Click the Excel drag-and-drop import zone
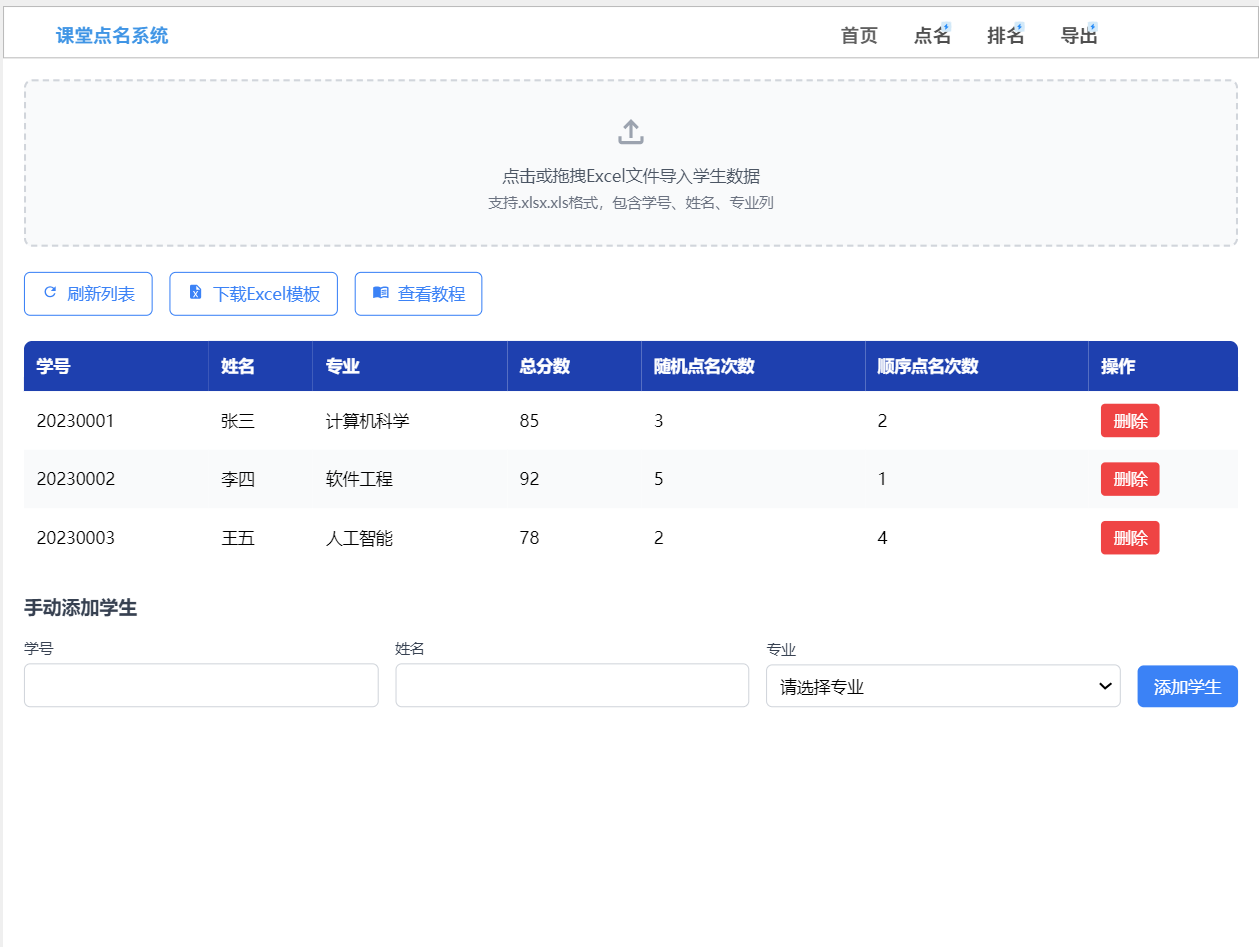Image resolution: width=1259 pixels, height=947 pixels. pos(630,163)
